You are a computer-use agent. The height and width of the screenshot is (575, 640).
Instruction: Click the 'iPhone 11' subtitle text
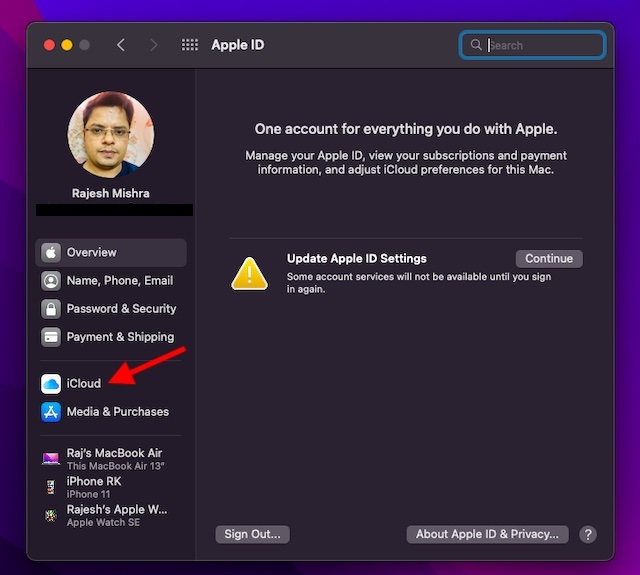(89, 494)
